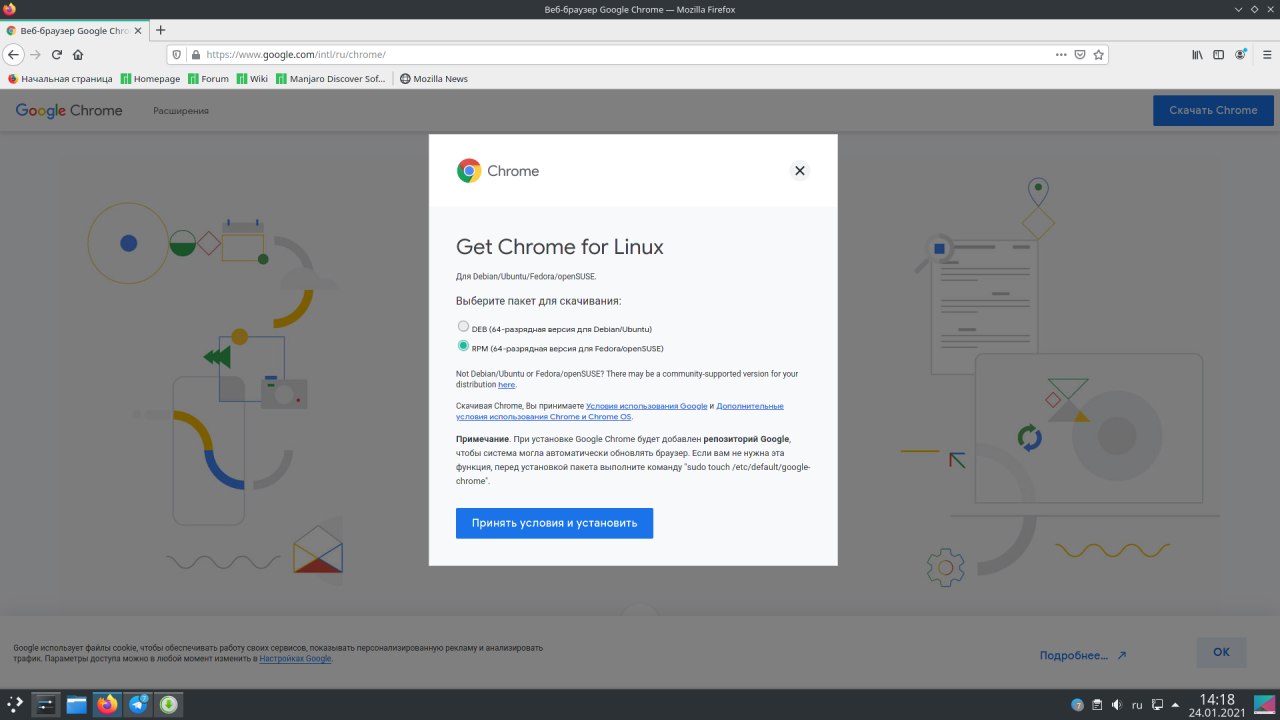The image size is (1280, 720).
Task: Select DEB package for Debian/Ubuntu
Action: click(x=463, y=326)
